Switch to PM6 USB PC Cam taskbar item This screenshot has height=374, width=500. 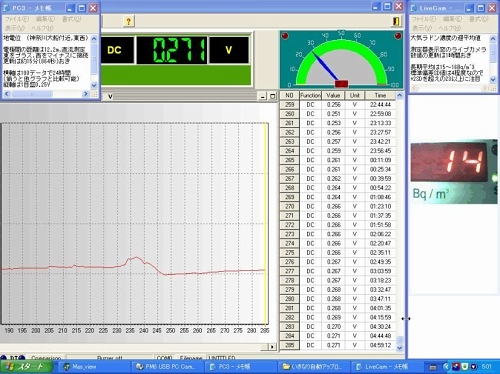click(x=166, y=367)
